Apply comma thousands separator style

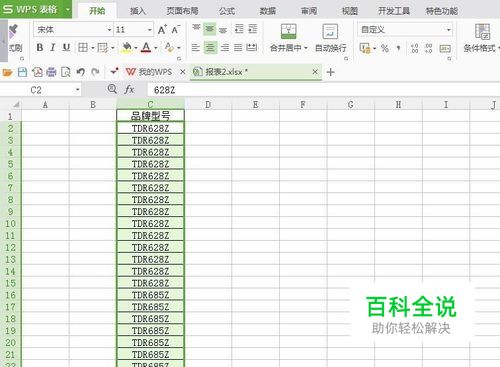[398, 48]
